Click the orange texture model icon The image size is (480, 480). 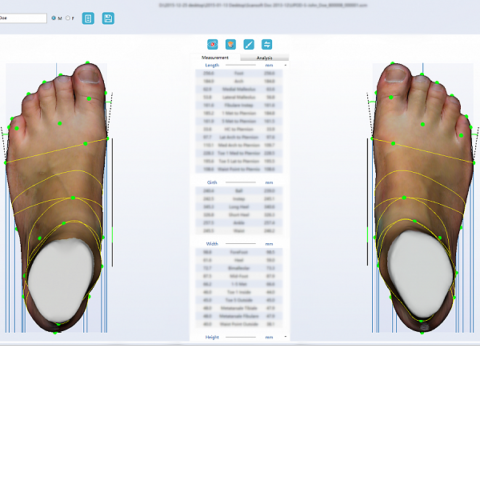(x=231, y=44)
